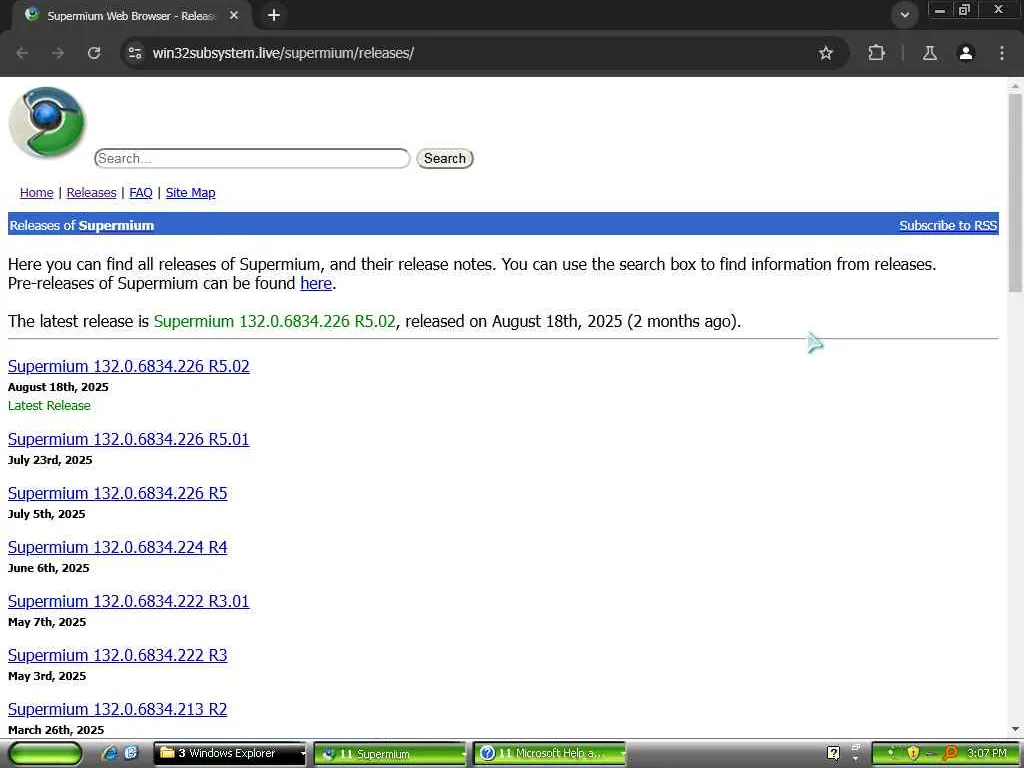Click green 'Supermium 132.0.6834.226 R5.02' in latest release sentence
This screenshot has width=1024, height=768.
(274, 321)
